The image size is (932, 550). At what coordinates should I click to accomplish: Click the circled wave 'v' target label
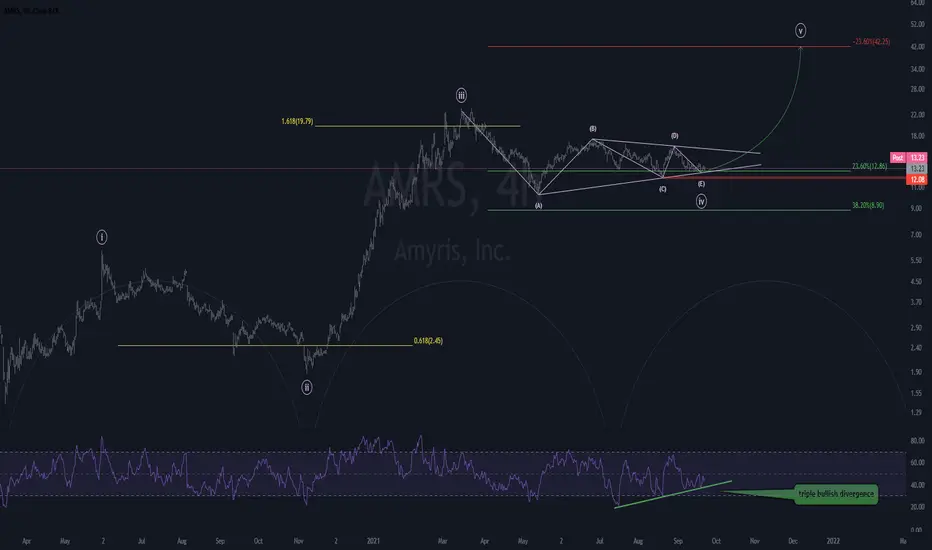tap(801, 30)
